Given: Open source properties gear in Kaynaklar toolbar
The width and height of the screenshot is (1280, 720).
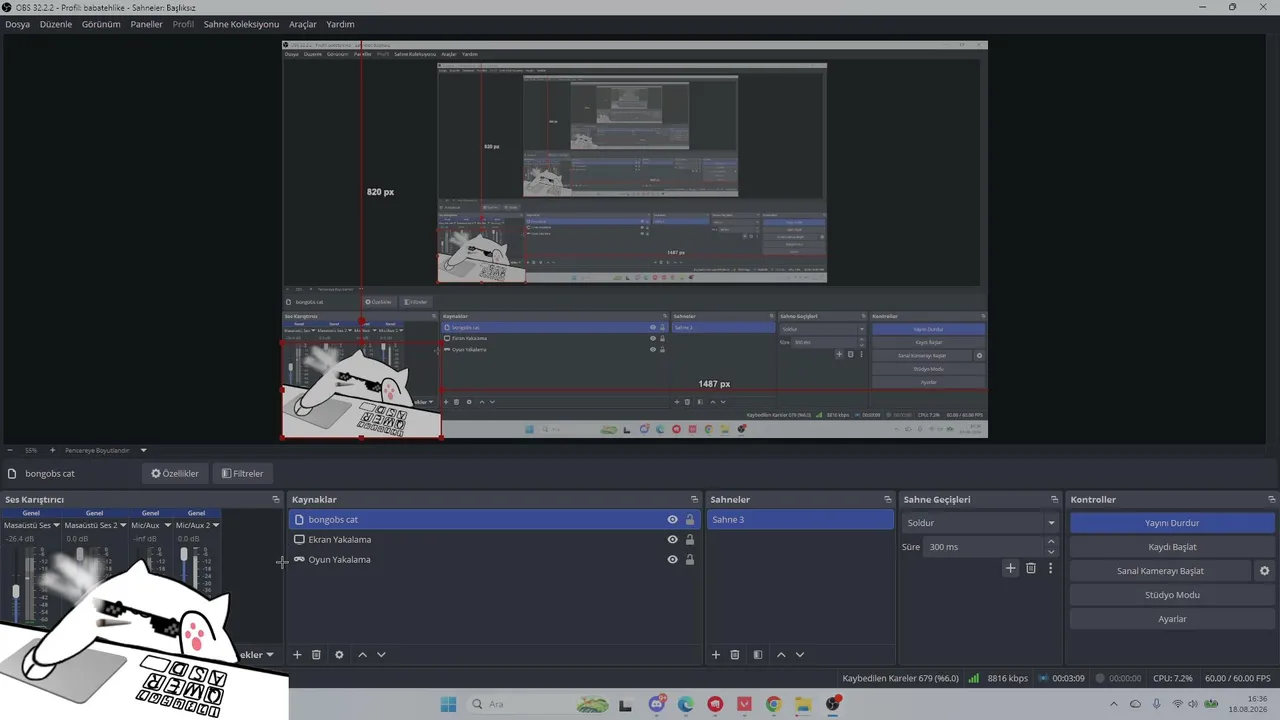Looking at the screenshot, I should (339, 655).
